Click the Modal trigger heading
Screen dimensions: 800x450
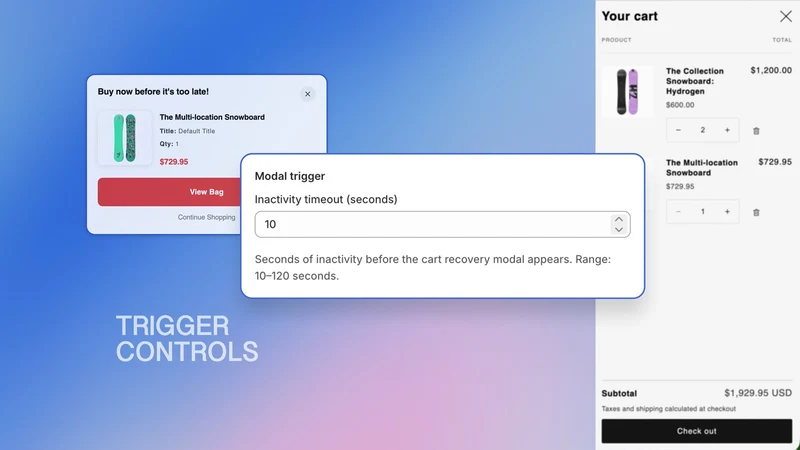tap(289, 176)
